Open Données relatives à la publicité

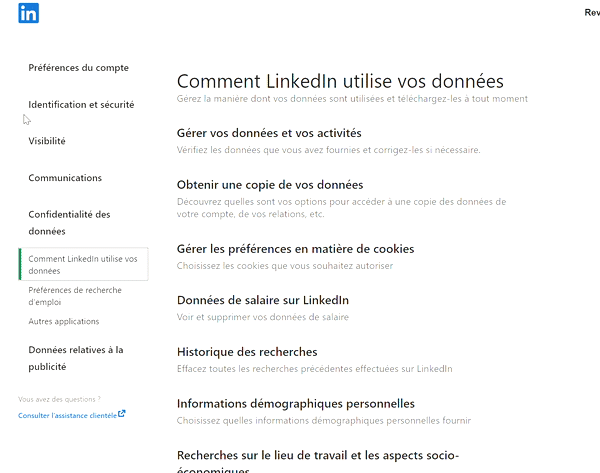coord(76,358)
